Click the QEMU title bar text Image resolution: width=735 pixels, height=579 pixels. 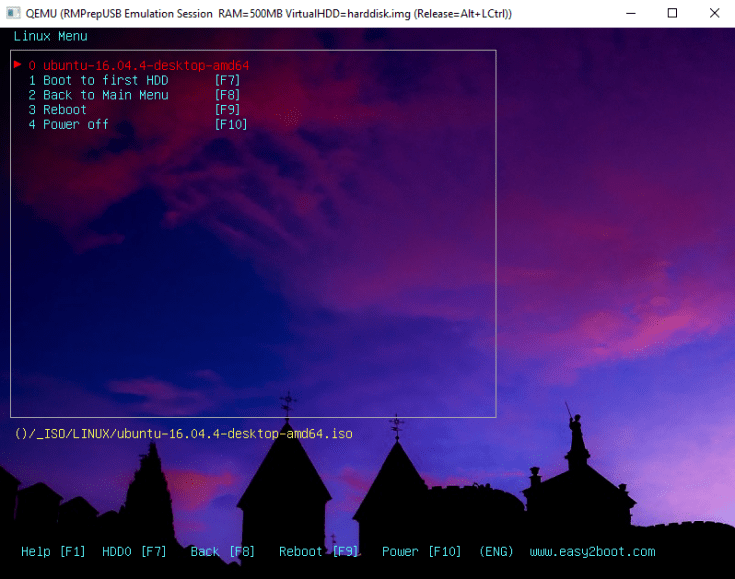269,14
